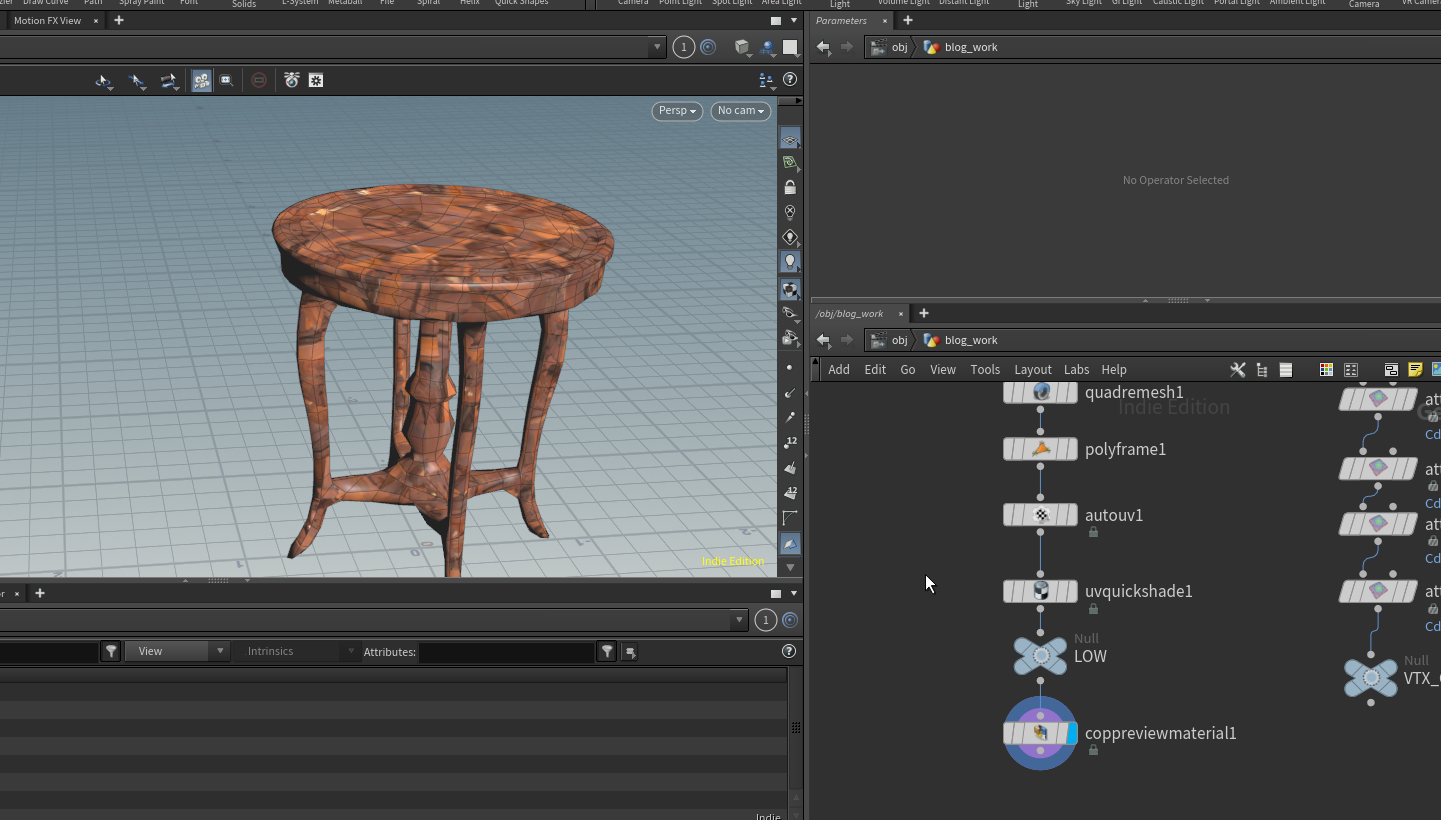Open the viewport path field dropdown arrow

point(657,47)
